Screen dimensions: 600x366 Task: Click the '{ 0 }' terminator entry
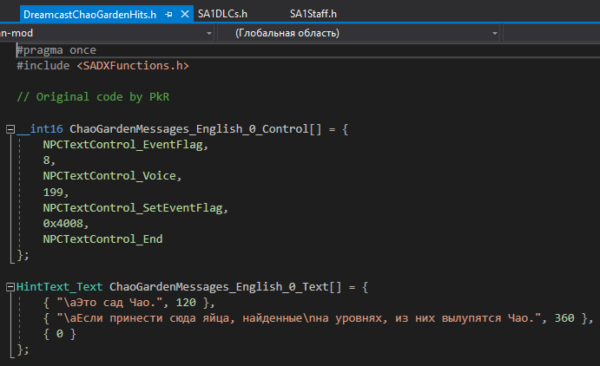pos(60,334)
